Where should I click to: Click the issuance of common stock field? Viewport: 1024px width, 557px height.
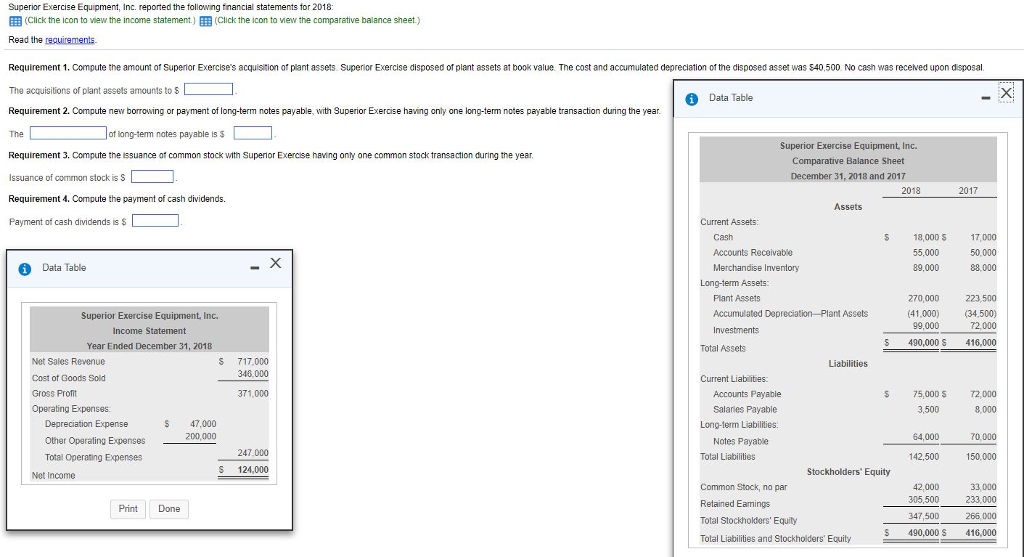click(152, 177)
